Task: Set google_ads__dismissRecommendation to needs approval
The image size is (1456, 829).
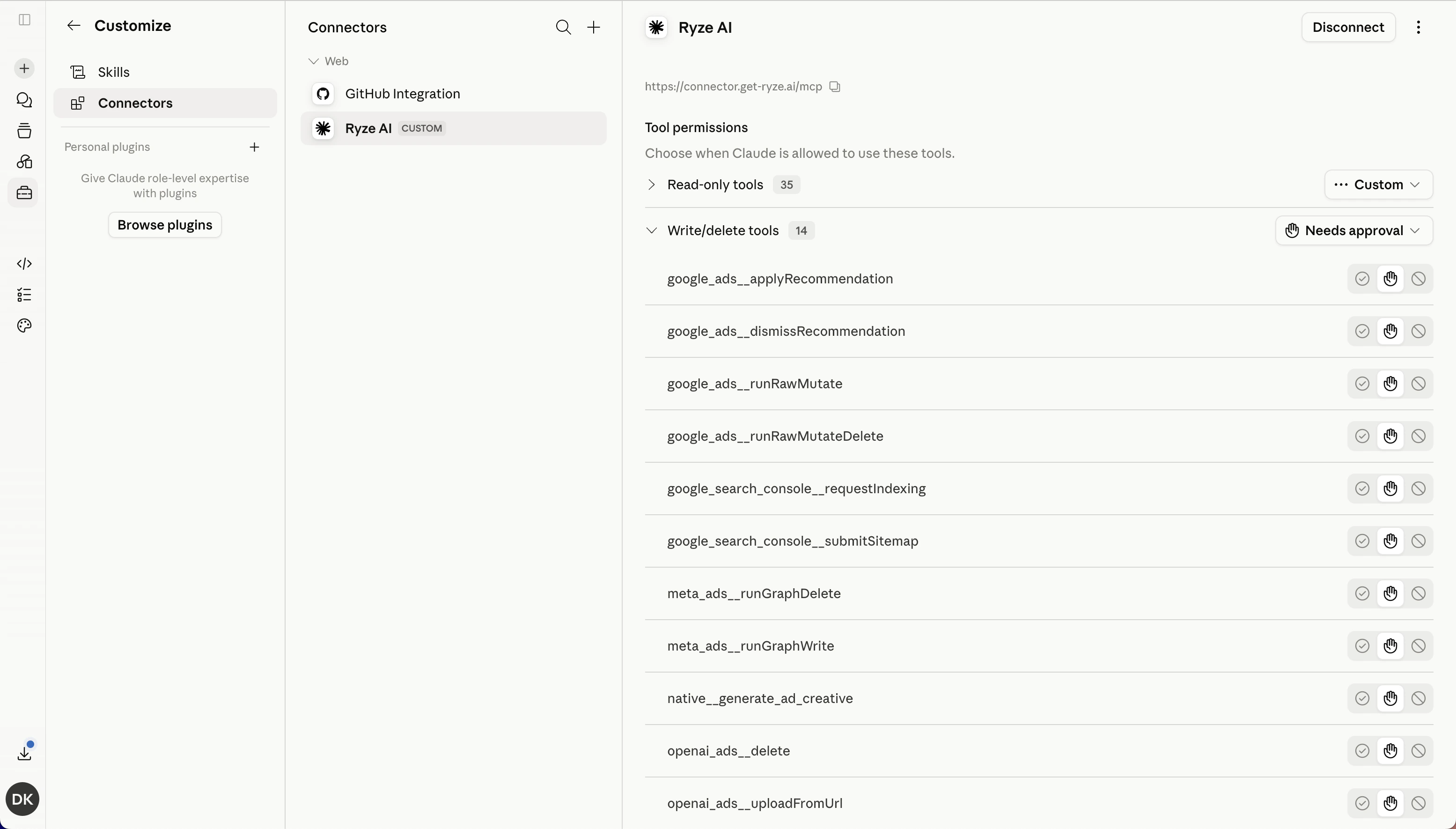Action: [1390, 332]
